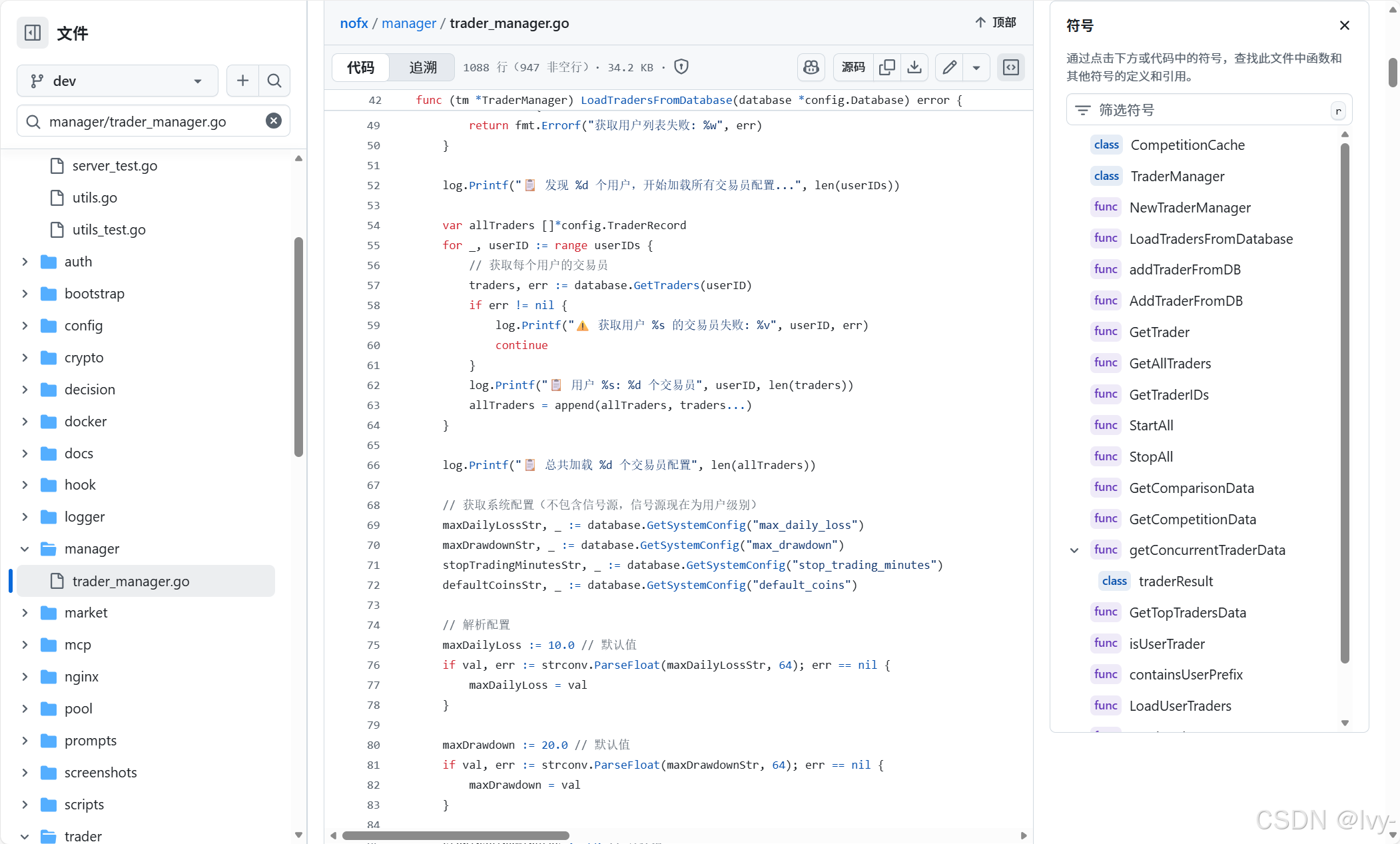Image resolution: width=1400 pixels, height=844 pixels.
Task: Switch to the 追溯 blame tab
Action: click(422, 67)
